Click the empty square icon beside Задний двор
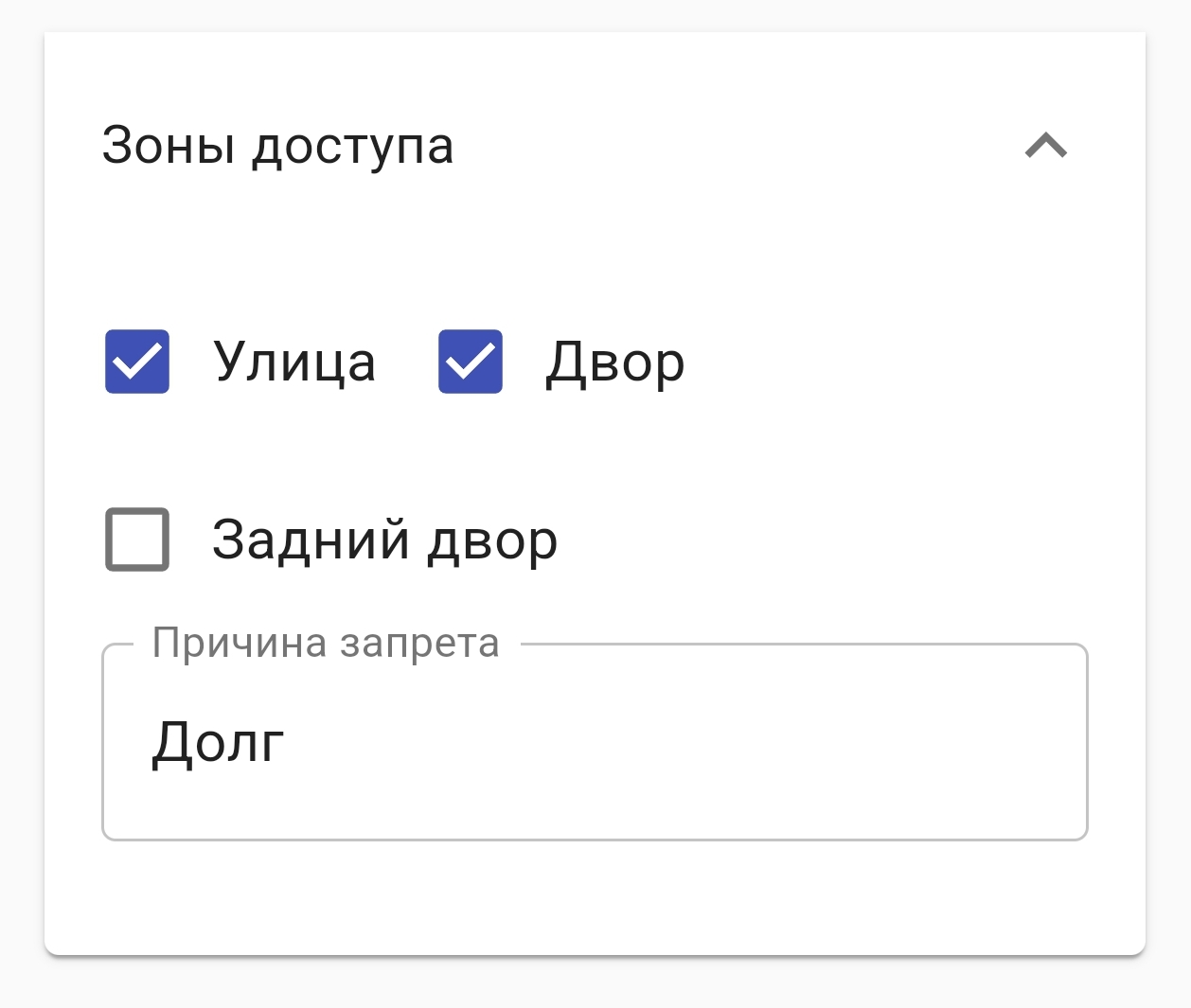Image resolution: width=1191 pixels, height=1008 pixels. (137, 539)
